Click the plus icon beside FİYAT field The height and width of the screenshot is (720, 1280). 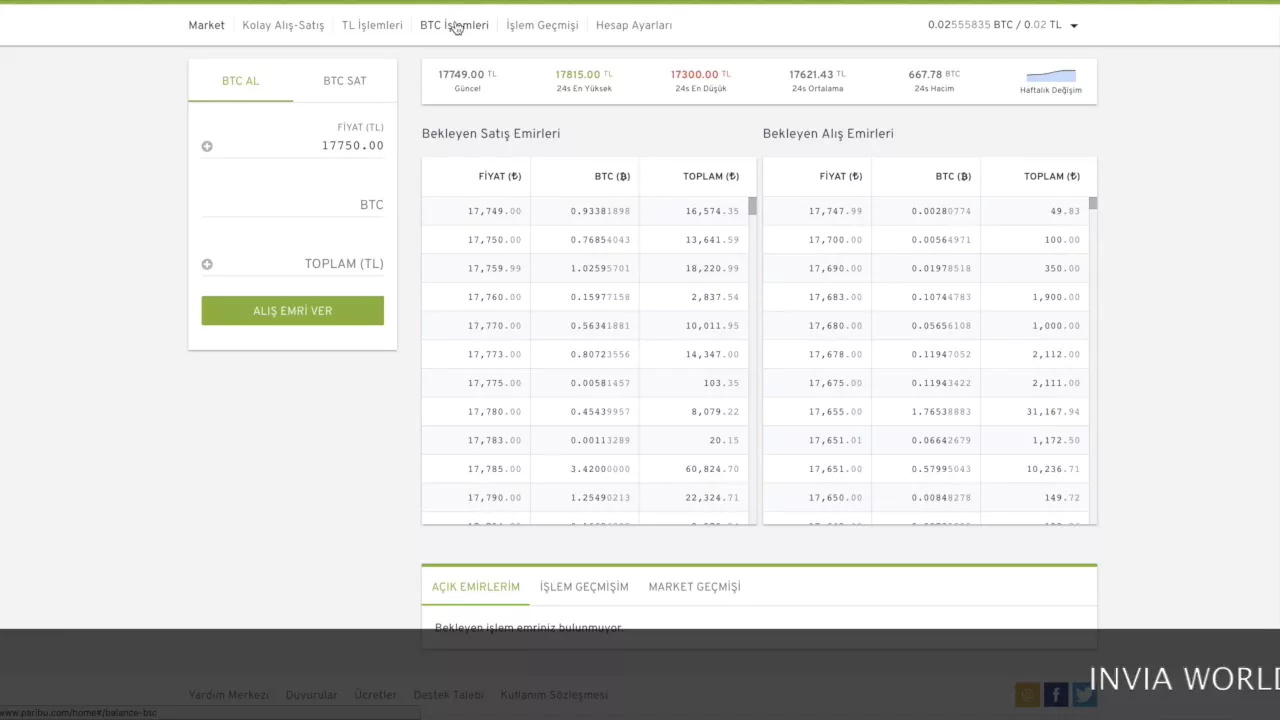click(207, 146)
